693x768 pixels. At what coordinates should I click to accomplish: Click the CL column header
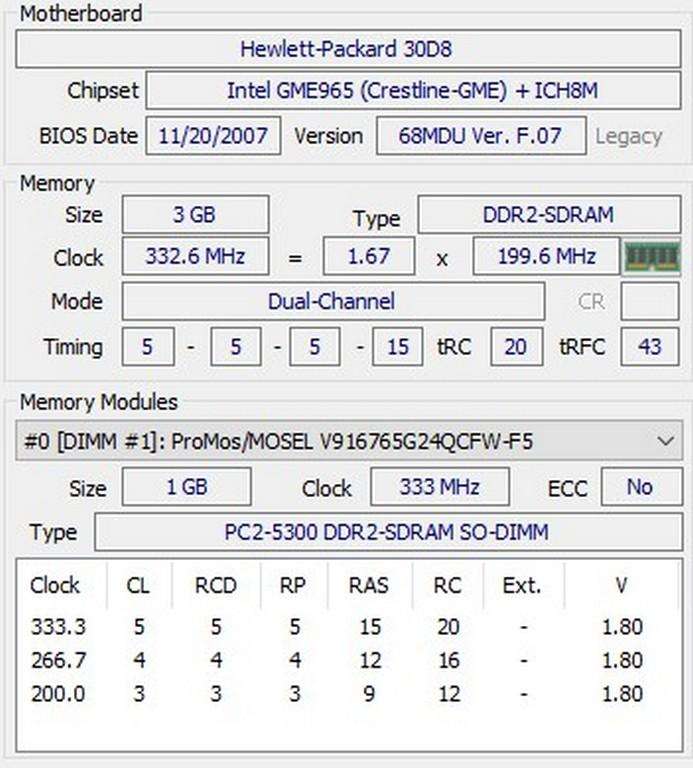[x=138, y=585]
